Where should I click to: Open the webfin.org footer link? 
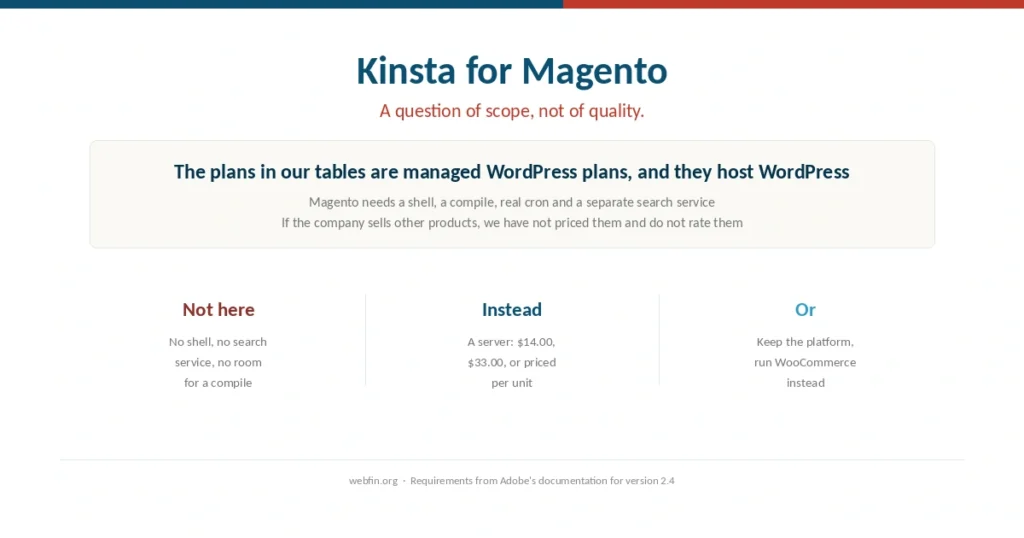pyautogui.click(x=373, y=481)
